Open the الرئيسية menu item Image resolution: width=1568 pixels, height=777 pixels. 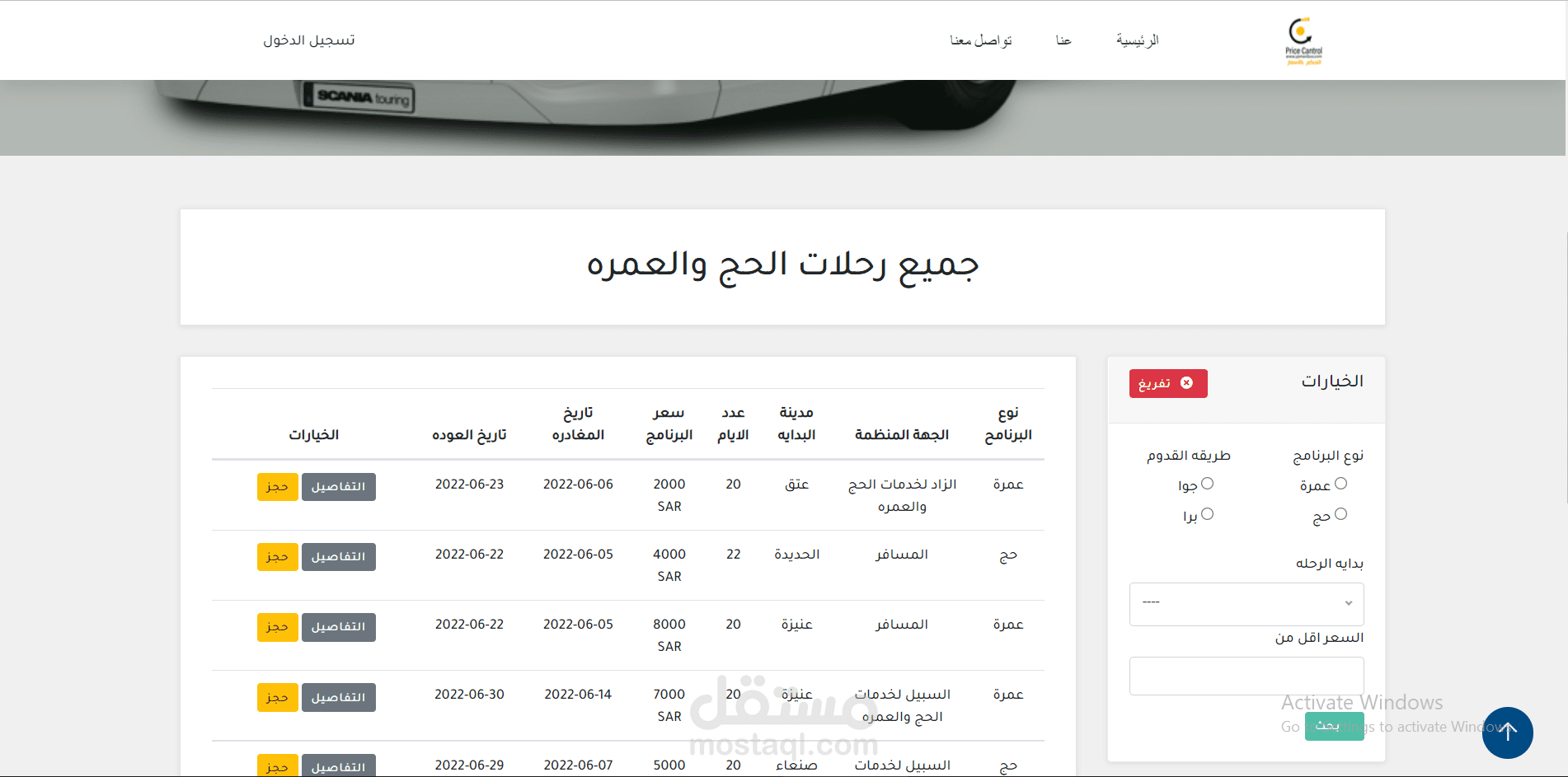(1138, 40)
